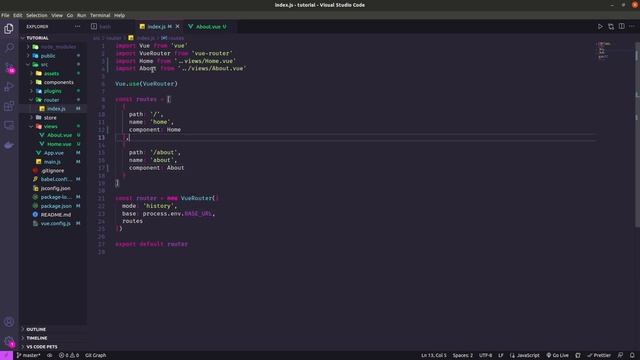Click the Go Live status button
This screenshot has height=360, width=640.
(558, 356)
